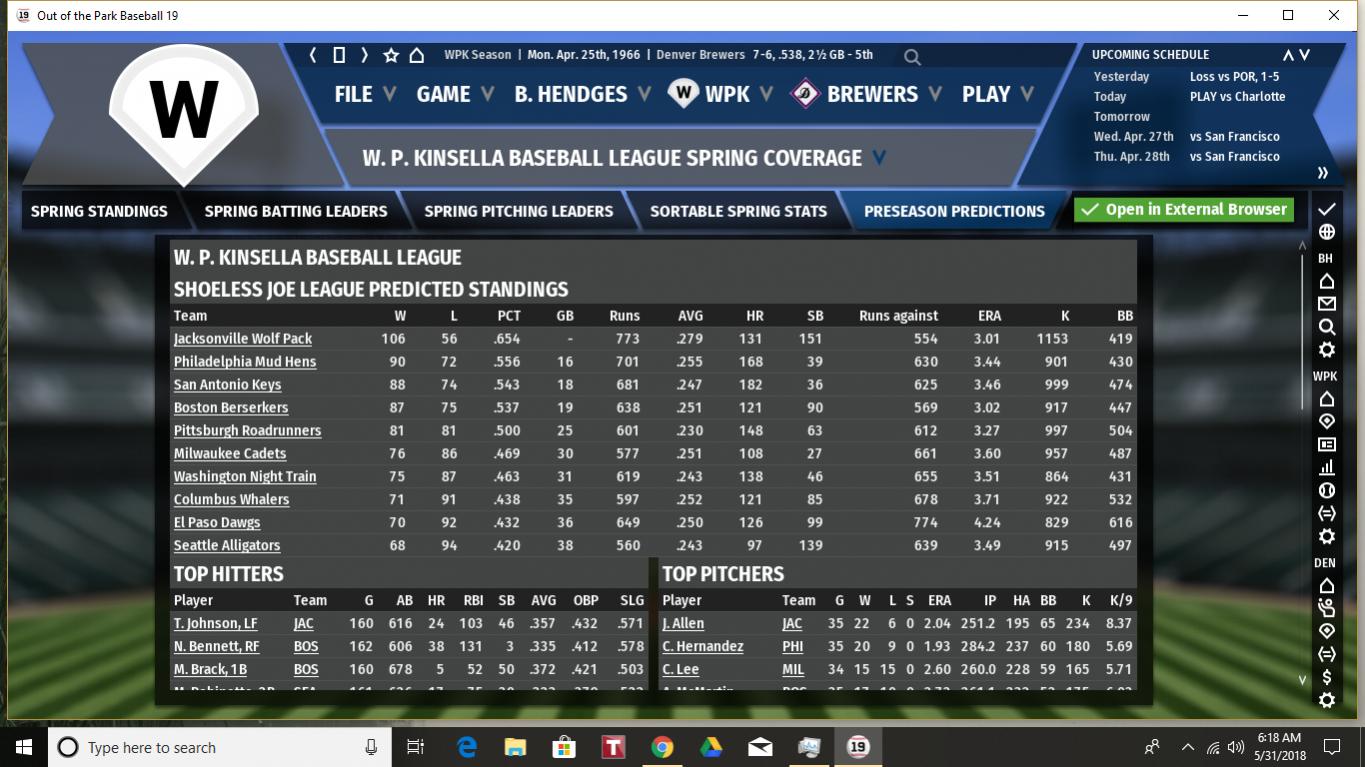Open the WPK transactions arrows icon
Screen dimensions: 1365x767
pos(1326,514)
